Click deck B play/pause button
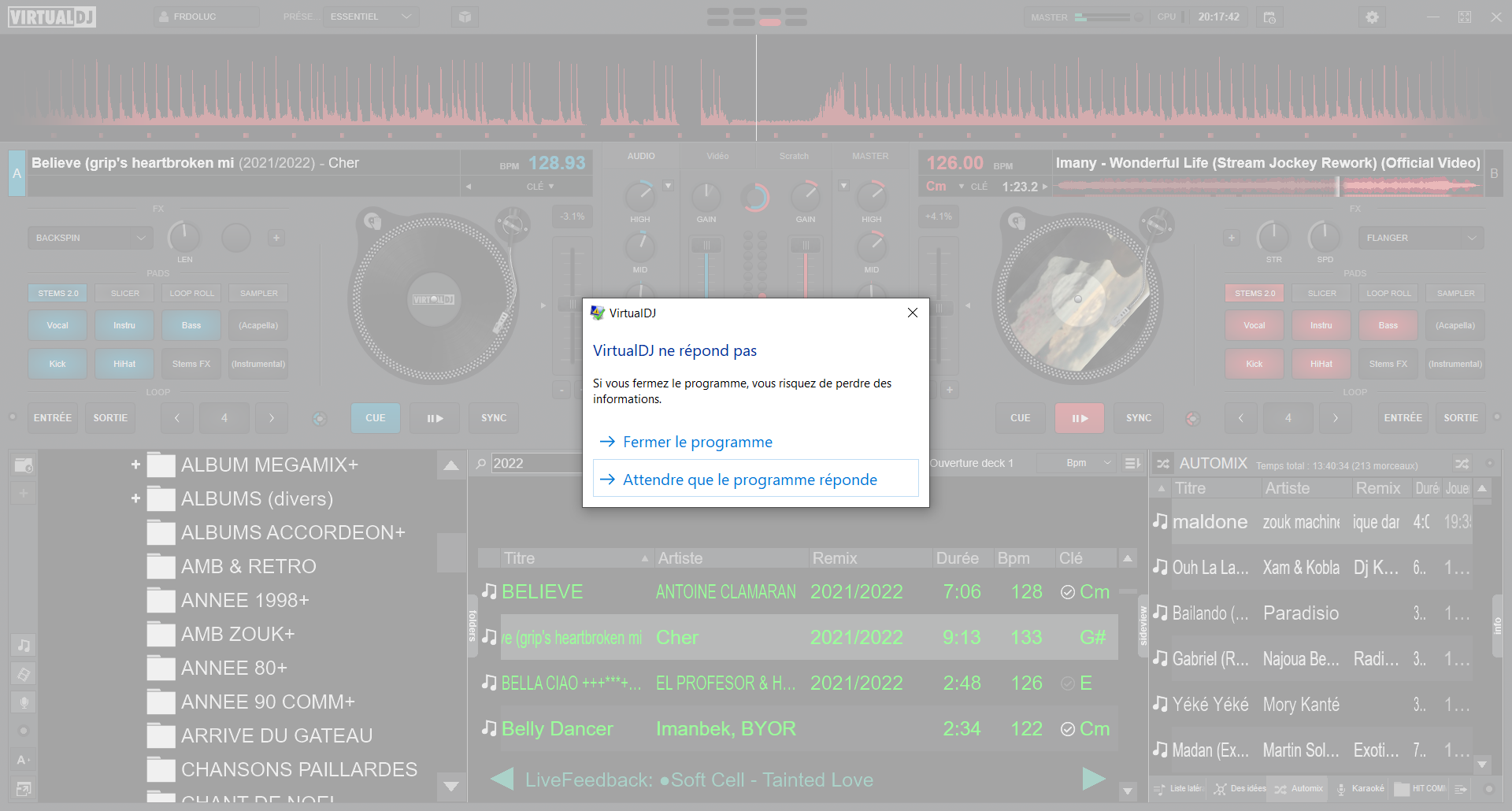The image size is (1512, 811). pyautogui.click(x=1080, y=418)
